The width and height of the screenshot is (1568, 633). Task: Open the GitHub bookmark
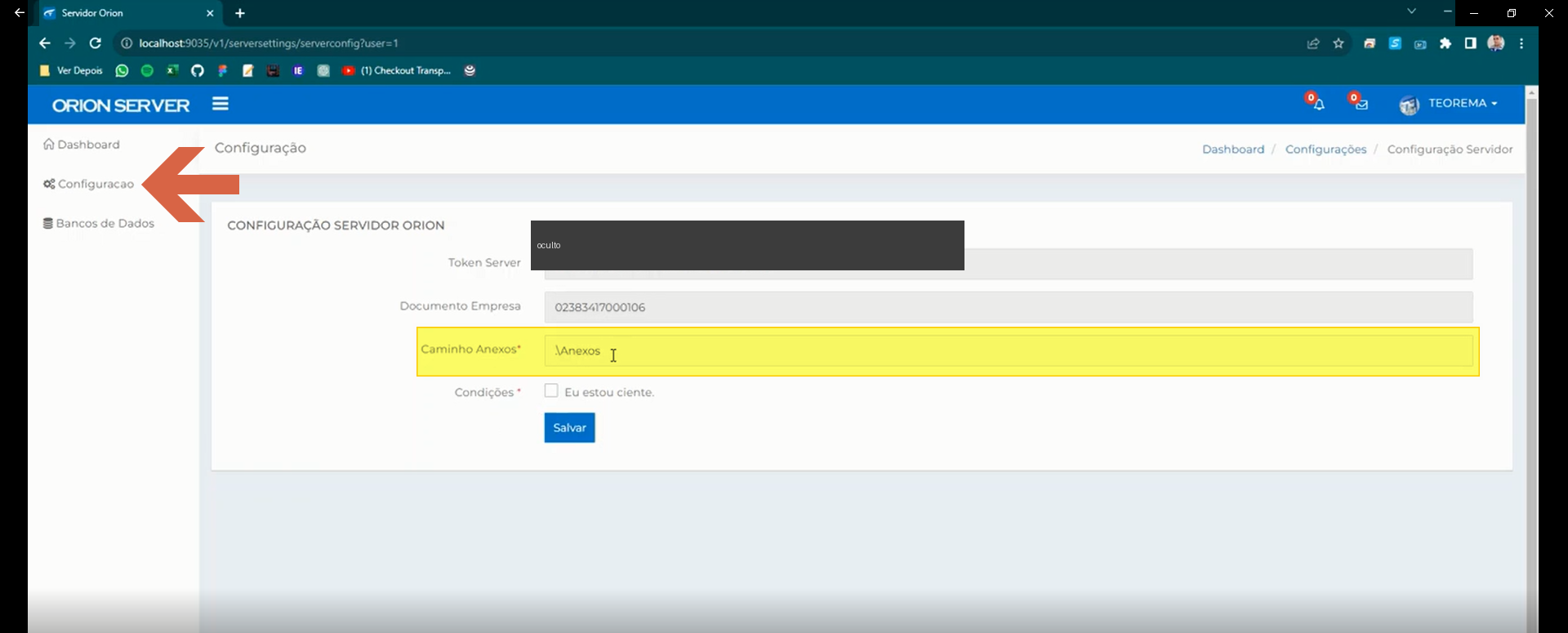click(x=198, y=70)
